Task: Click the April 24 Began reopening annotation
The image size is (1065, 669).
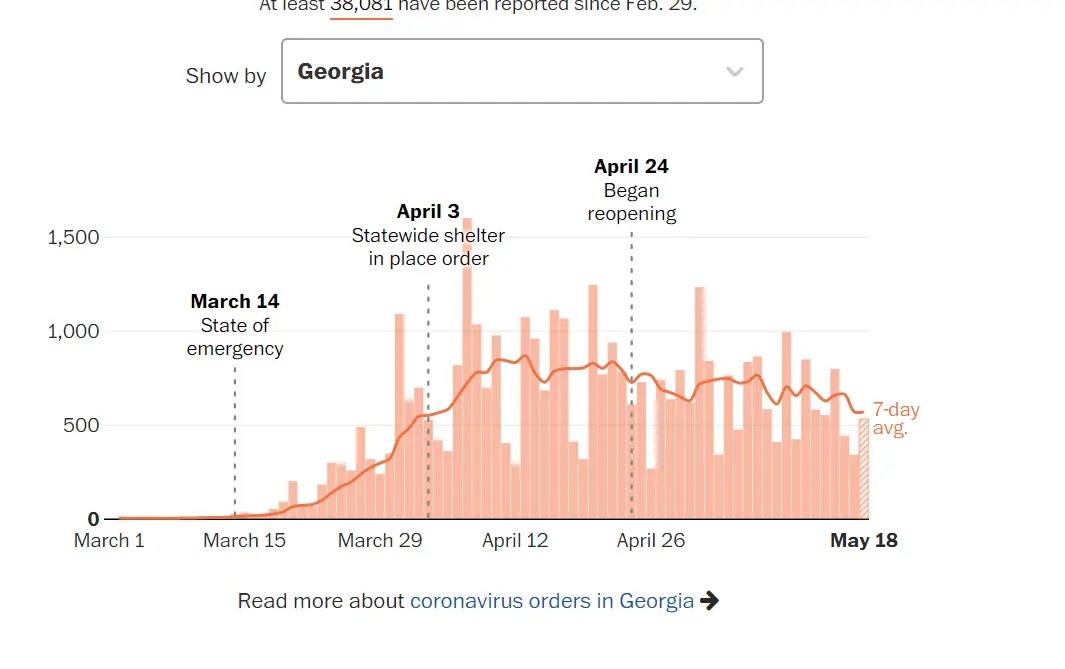Action: coord(631,190)
